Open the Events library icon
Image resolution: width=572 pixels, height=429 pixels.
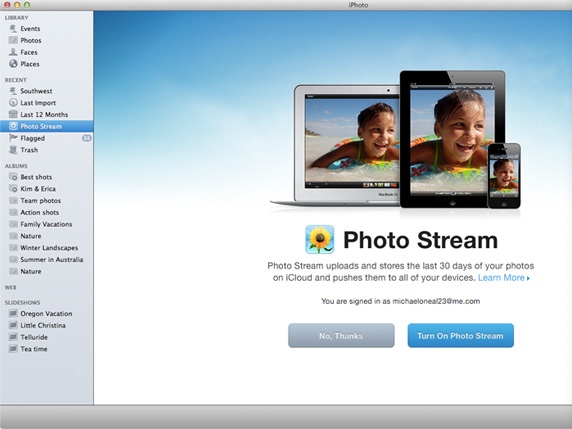click(13, 28)
